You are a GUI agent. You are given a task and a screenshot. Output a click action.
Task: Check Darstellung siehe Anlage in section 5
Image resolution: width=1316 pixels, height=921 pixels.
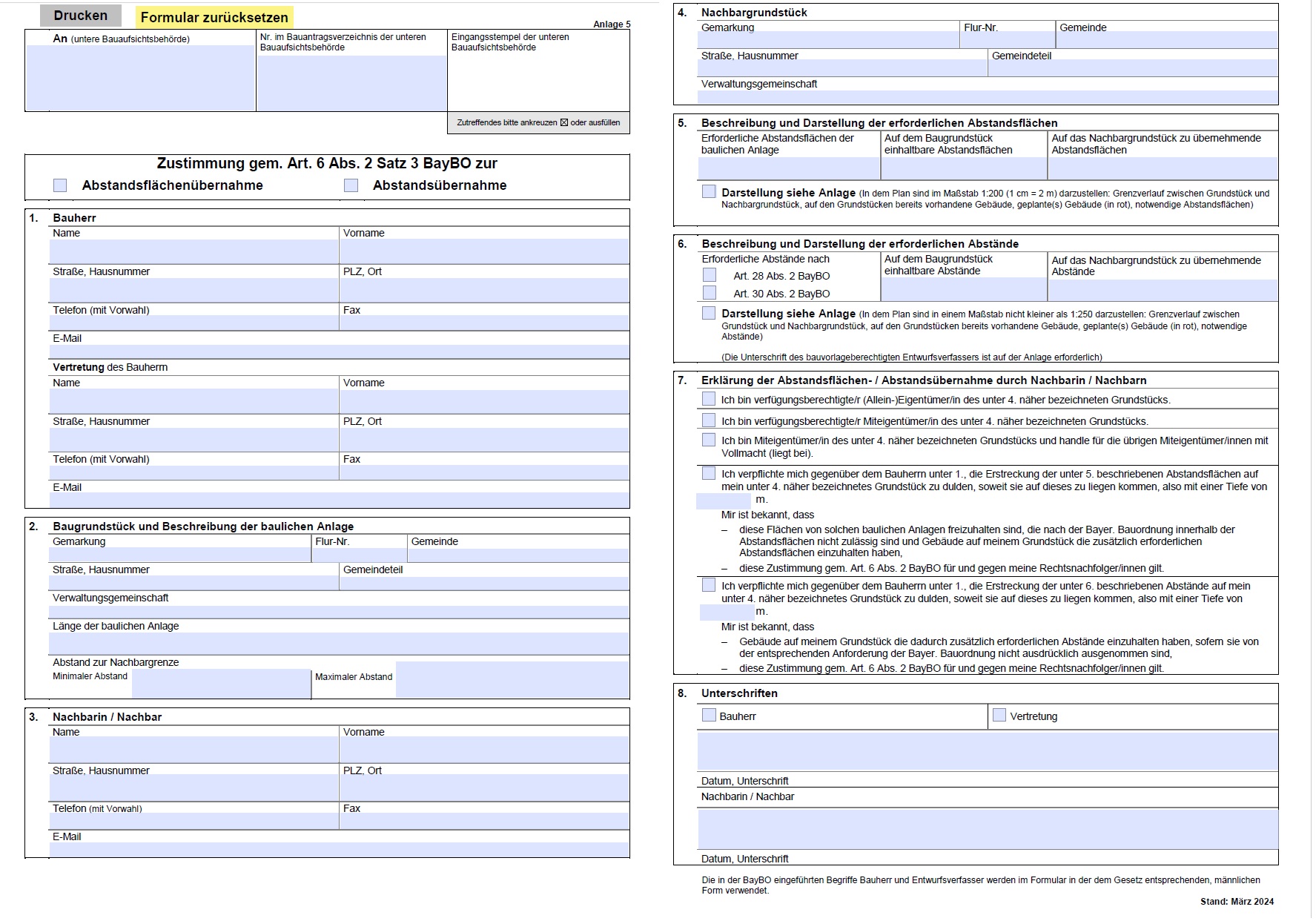(710, 192)
